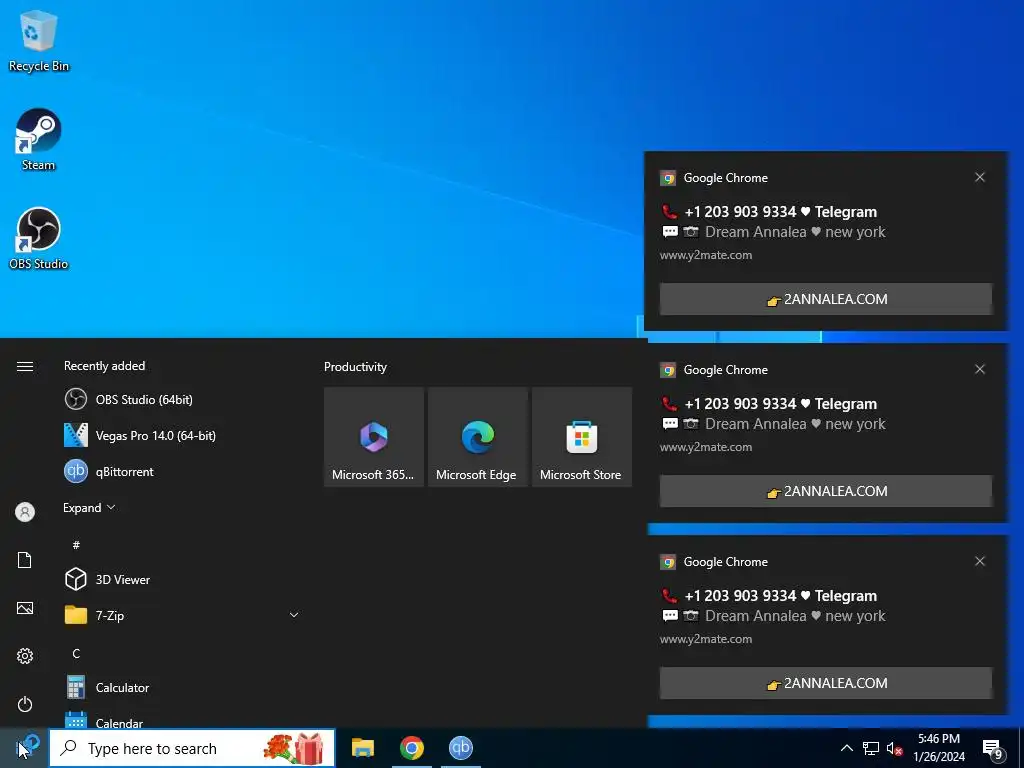Image resolution: width=1024 pixels, height=768 pixels.
Task: Click the taskbar search box
Action: click(x=192, y=748)
